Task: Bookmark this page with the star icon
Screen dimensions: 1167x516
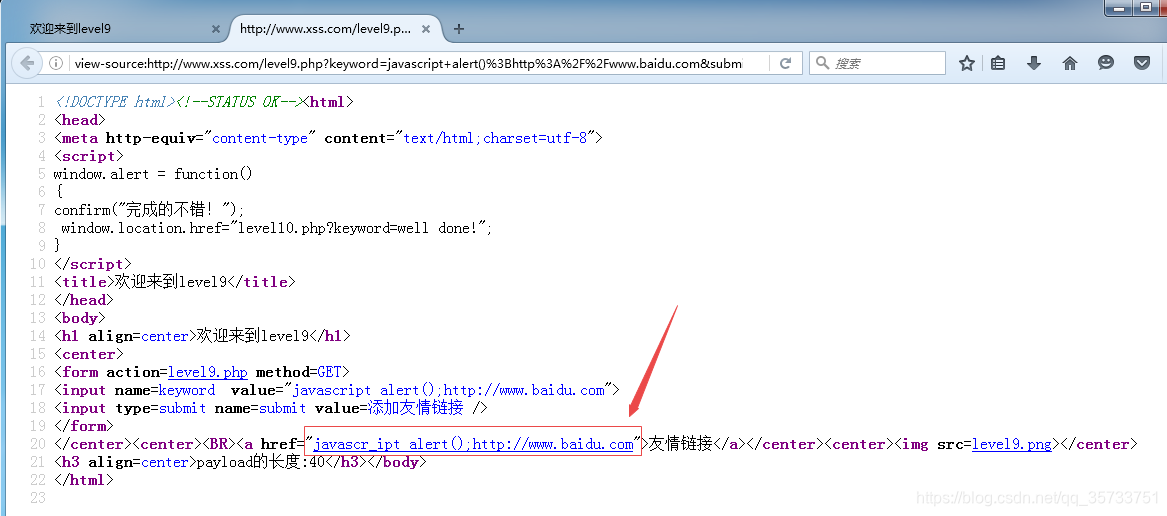Action: 967,63
